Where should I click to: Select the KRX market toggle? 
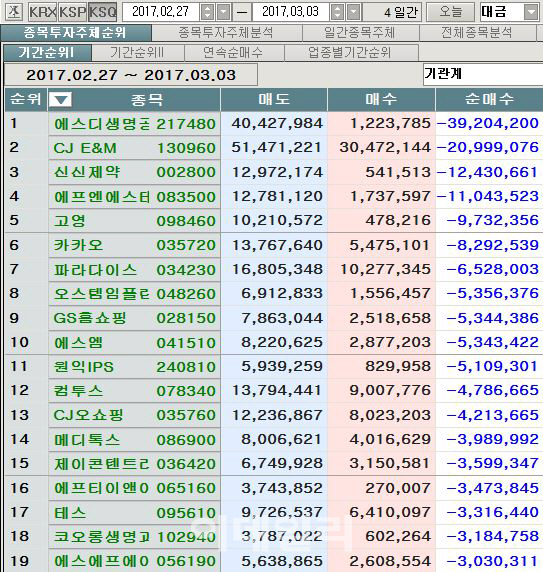point(42,12)
